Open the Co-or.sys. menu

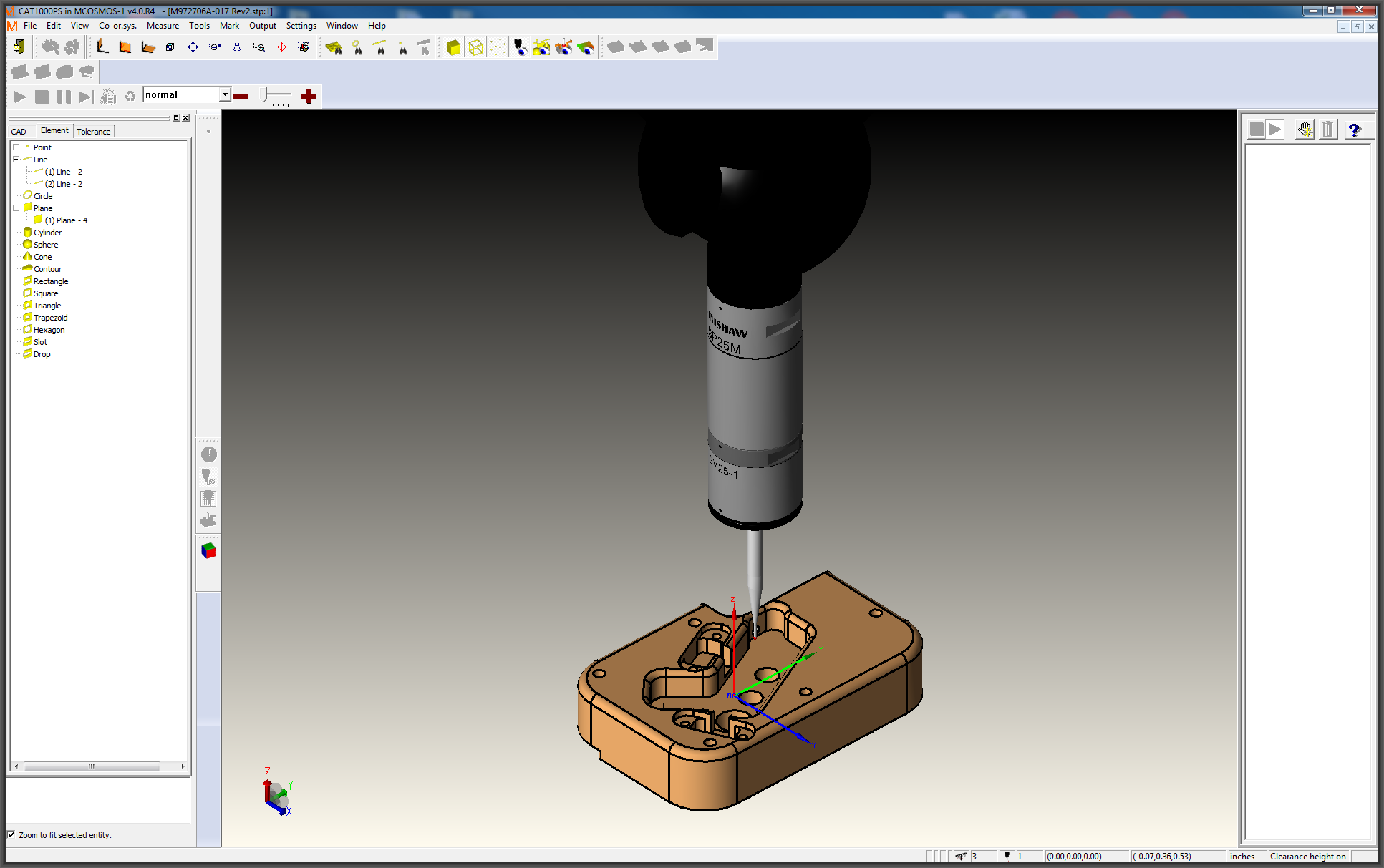point(117,26)
